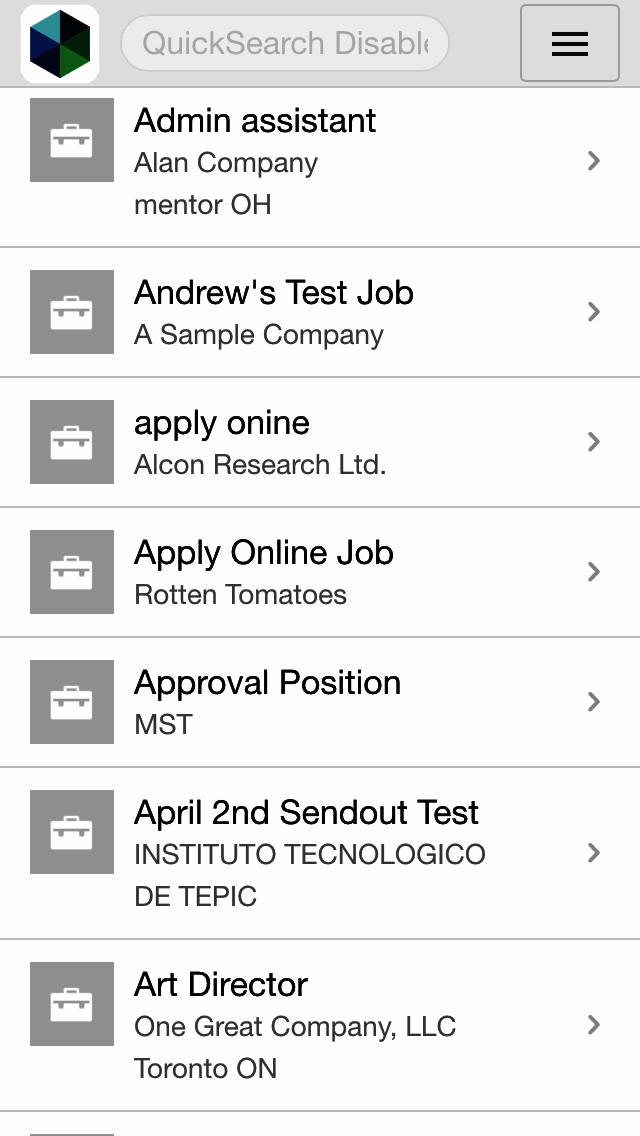Tap the hexagon app logo icon
Screen dimensions: 640x1136
tap(60, 44)
